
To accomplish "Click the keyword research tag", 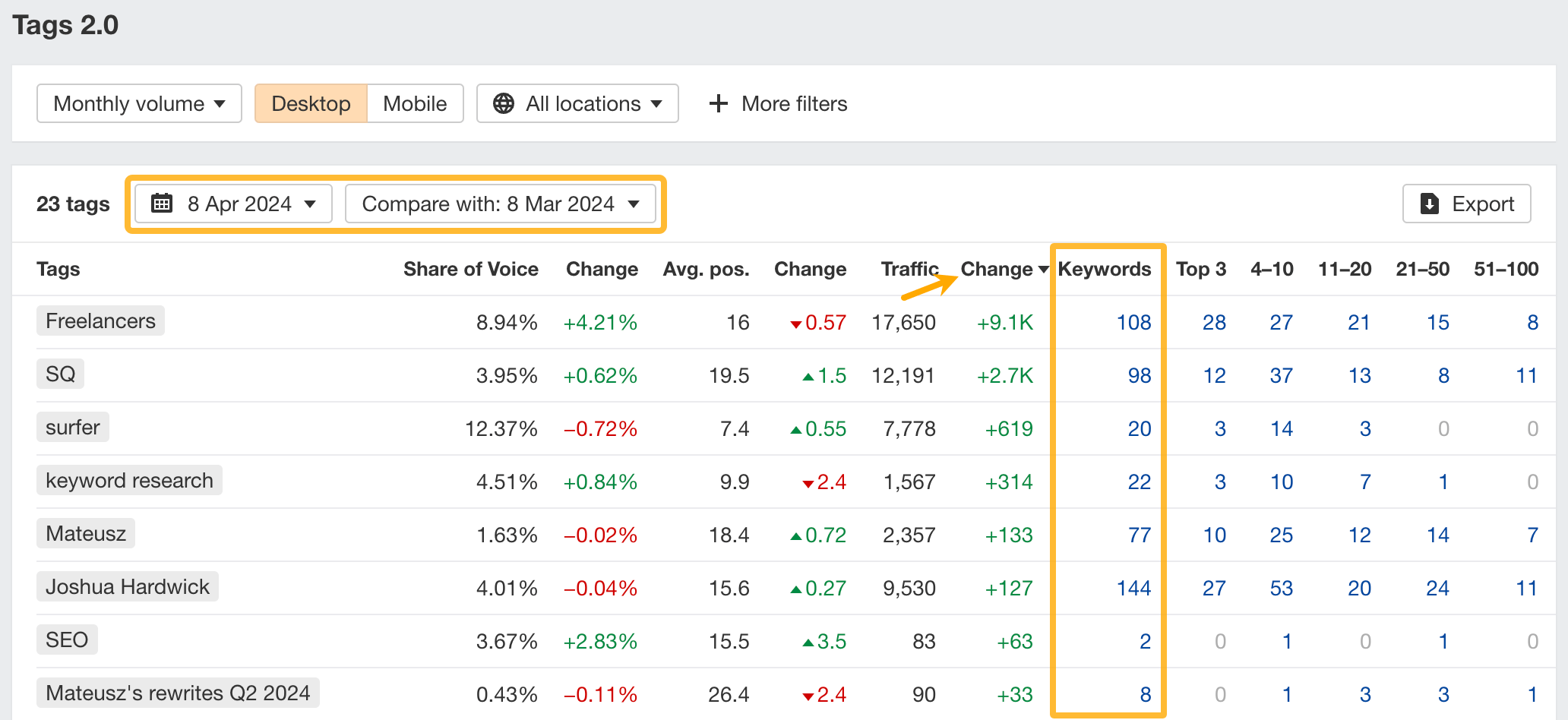I will tap(128, 480).
